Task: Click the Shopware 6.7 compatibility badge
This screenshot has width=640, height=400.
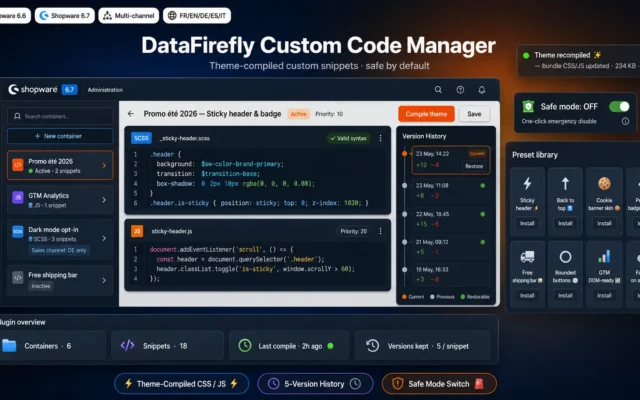Action: 65,16
